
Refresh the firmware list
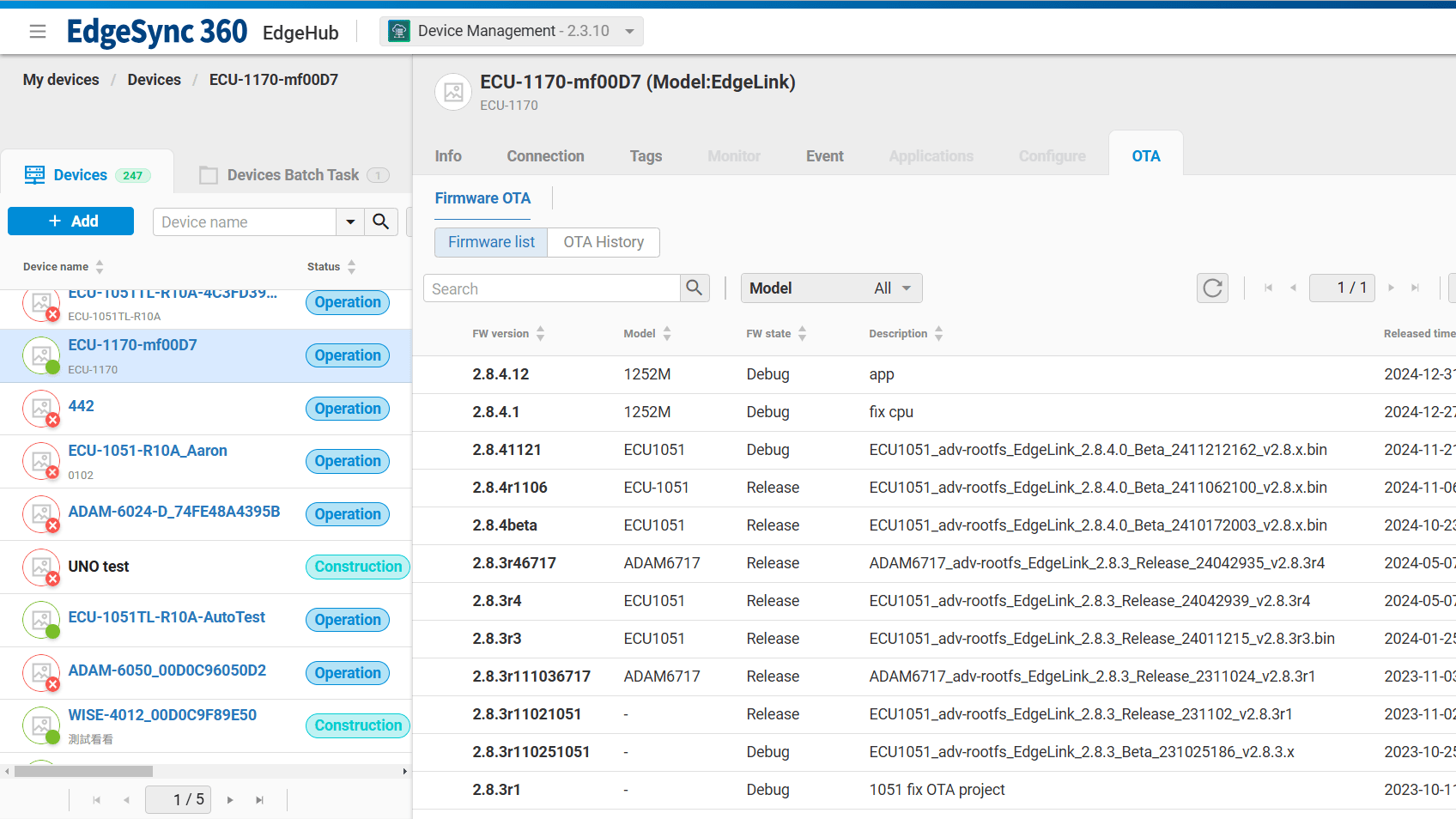point(1212,288)
